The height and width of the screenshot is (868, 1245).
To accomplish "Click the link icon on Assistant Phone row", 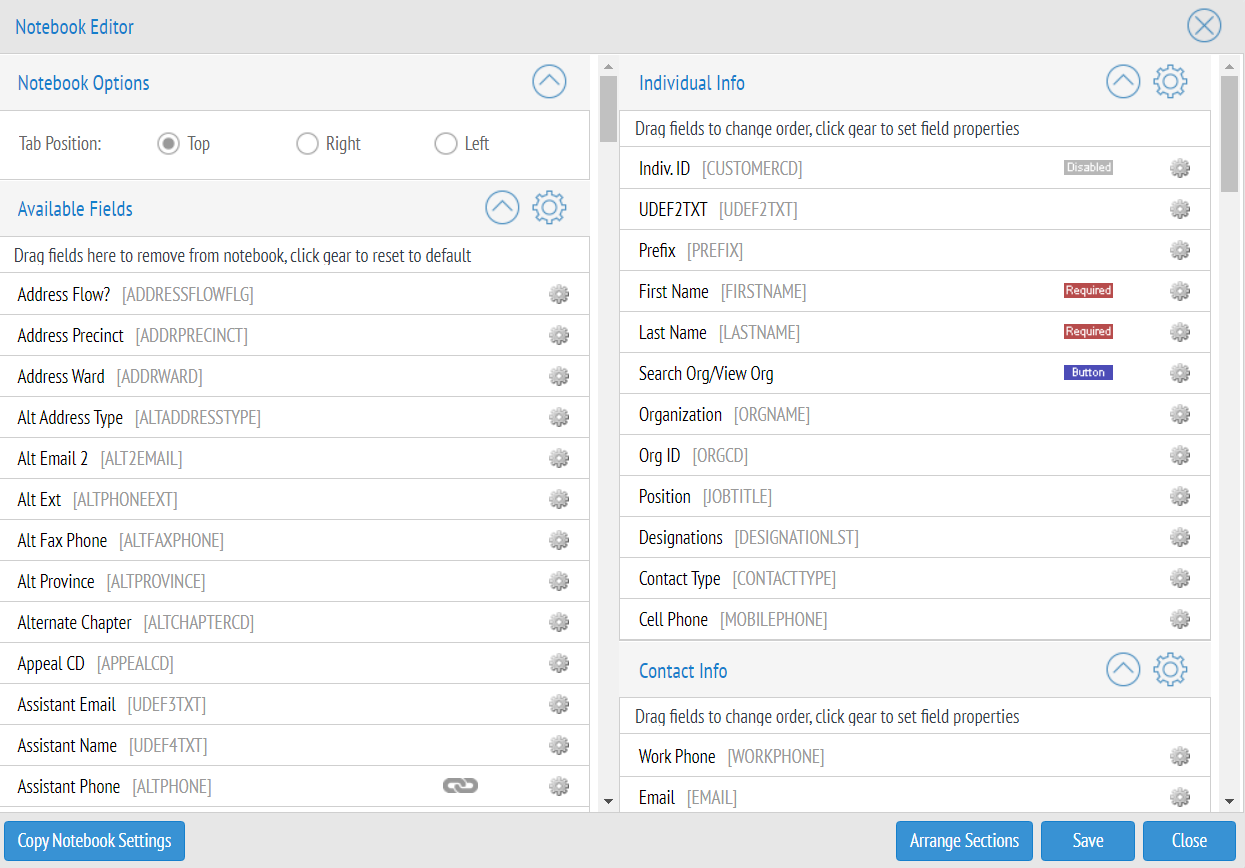I will [460, 786].
